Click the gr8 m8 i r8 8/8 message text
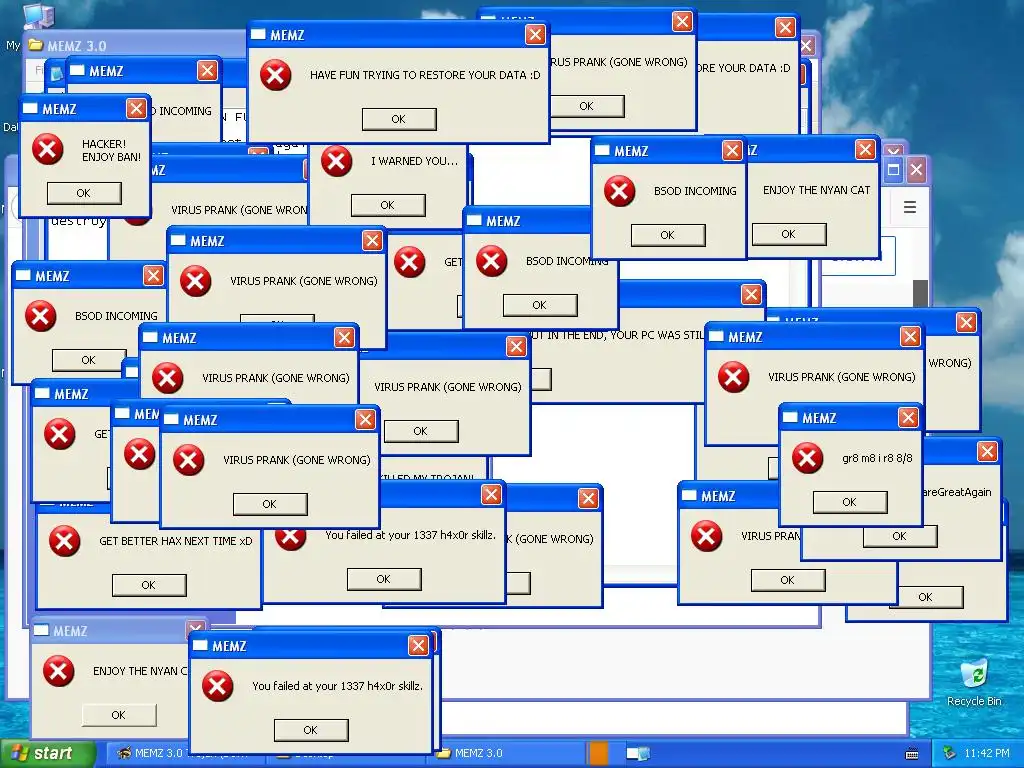This screenshot has width=1024, height=768. click(877, 458)
